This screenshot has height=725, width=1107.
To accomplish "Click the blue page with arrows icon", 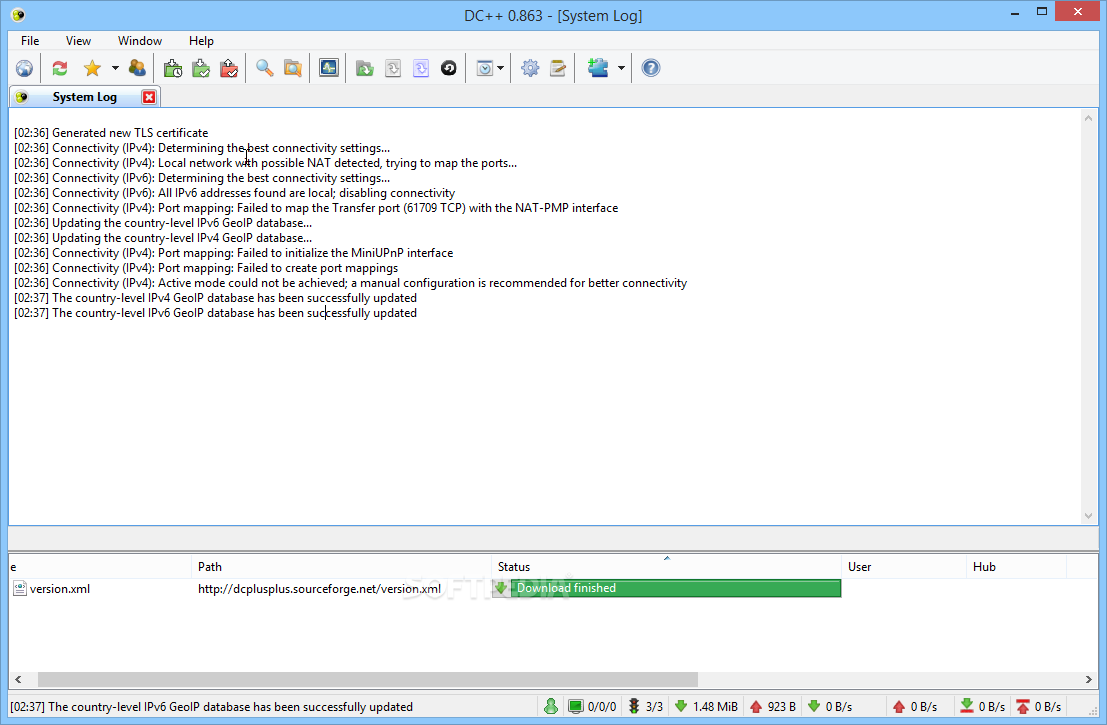I will pos(421,68).
